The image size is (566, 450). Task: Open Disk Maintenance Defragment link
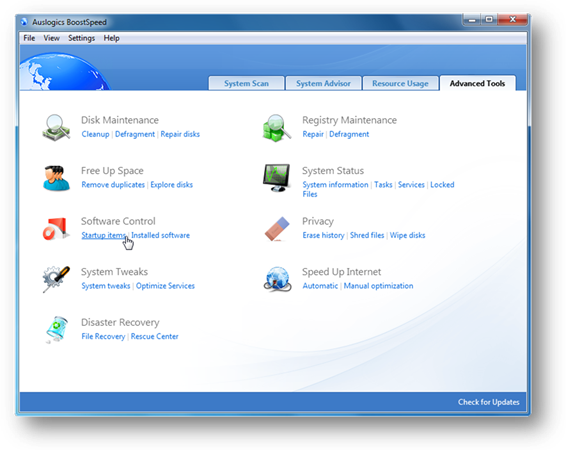click(135, 134)
